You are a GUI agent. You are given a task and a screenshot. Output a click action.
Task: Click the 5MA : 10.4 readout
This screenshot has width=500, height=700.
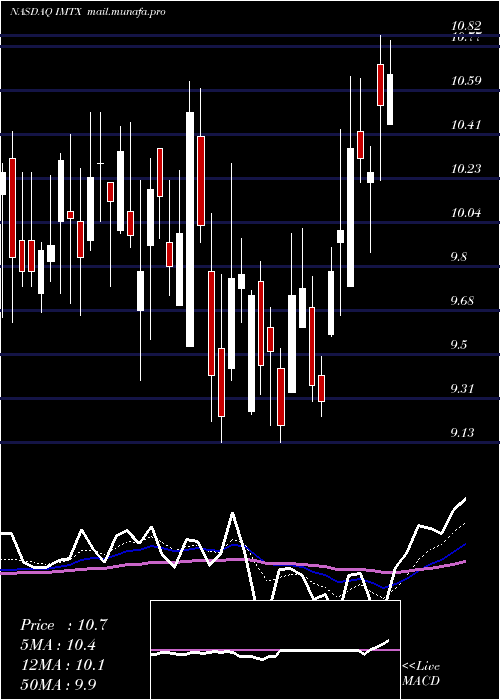click(x=59, y=645)
